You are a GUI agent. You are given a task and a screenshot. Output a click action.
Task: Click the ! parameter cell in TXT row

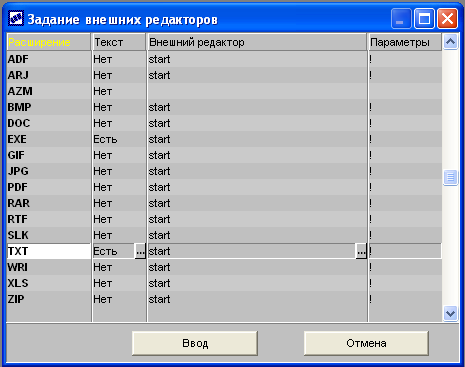405,251
